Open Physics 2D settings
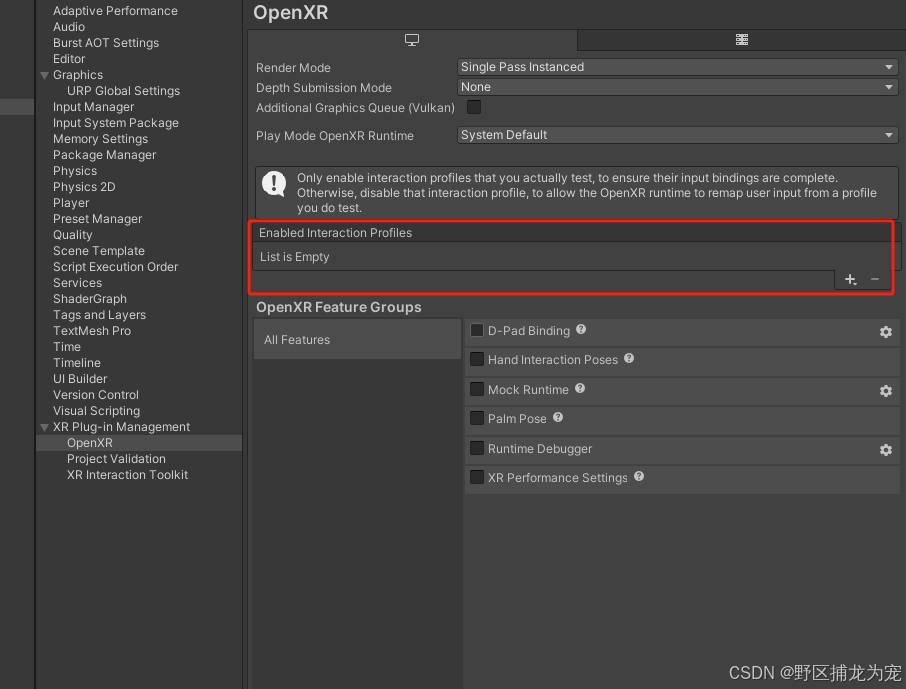This screenshot has height=689, width=906. [84, 187]
